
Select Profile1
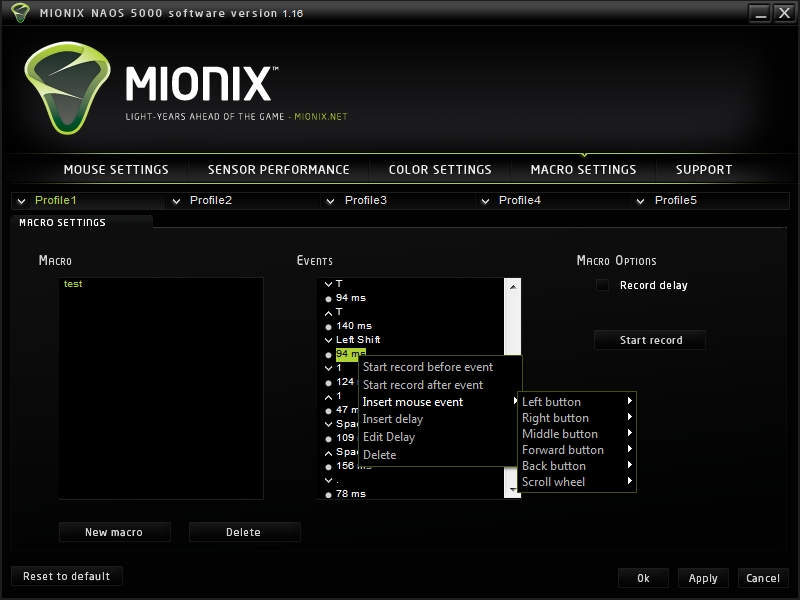click(x=56, y=200)
